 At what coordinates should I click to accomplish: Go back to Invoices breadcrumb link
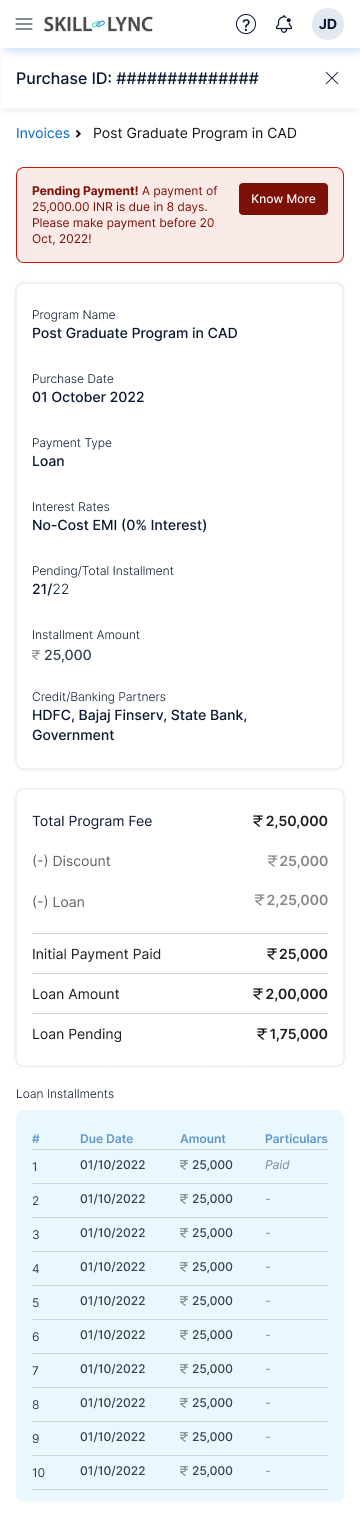point(43,133)
